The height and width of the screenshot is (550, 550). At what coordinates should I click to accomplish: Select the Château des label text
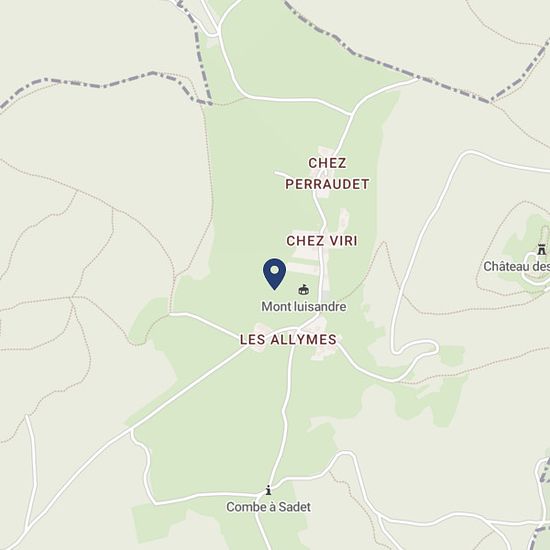click(516, 267)
